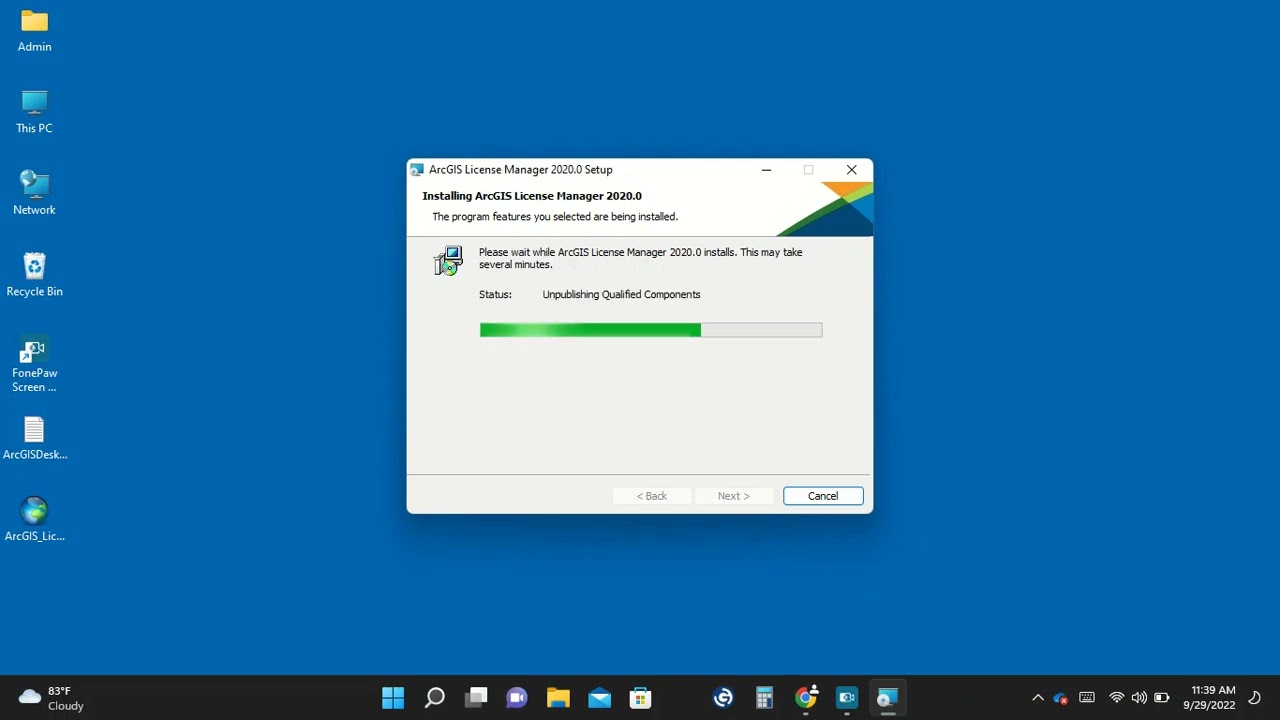Open the blue G app on the taskbar

(723, 698)
